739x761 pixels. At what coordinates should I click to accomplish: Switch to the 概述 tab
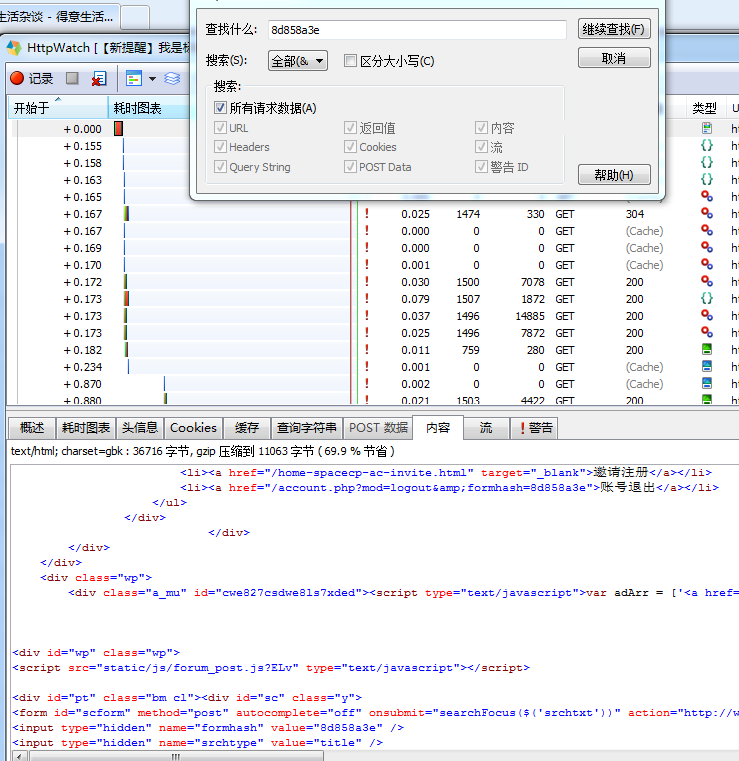(32, 428)
